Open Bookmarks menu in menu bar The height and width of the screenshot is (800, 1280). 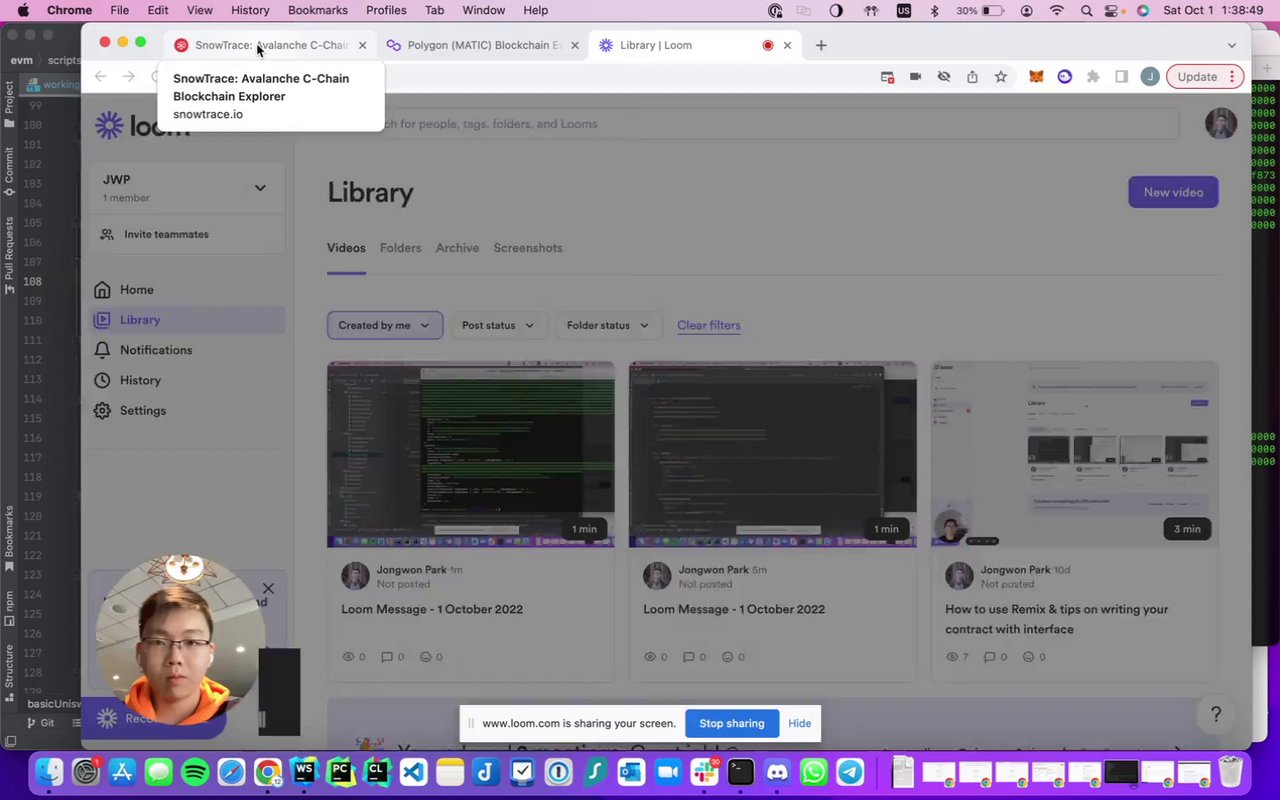317,10
